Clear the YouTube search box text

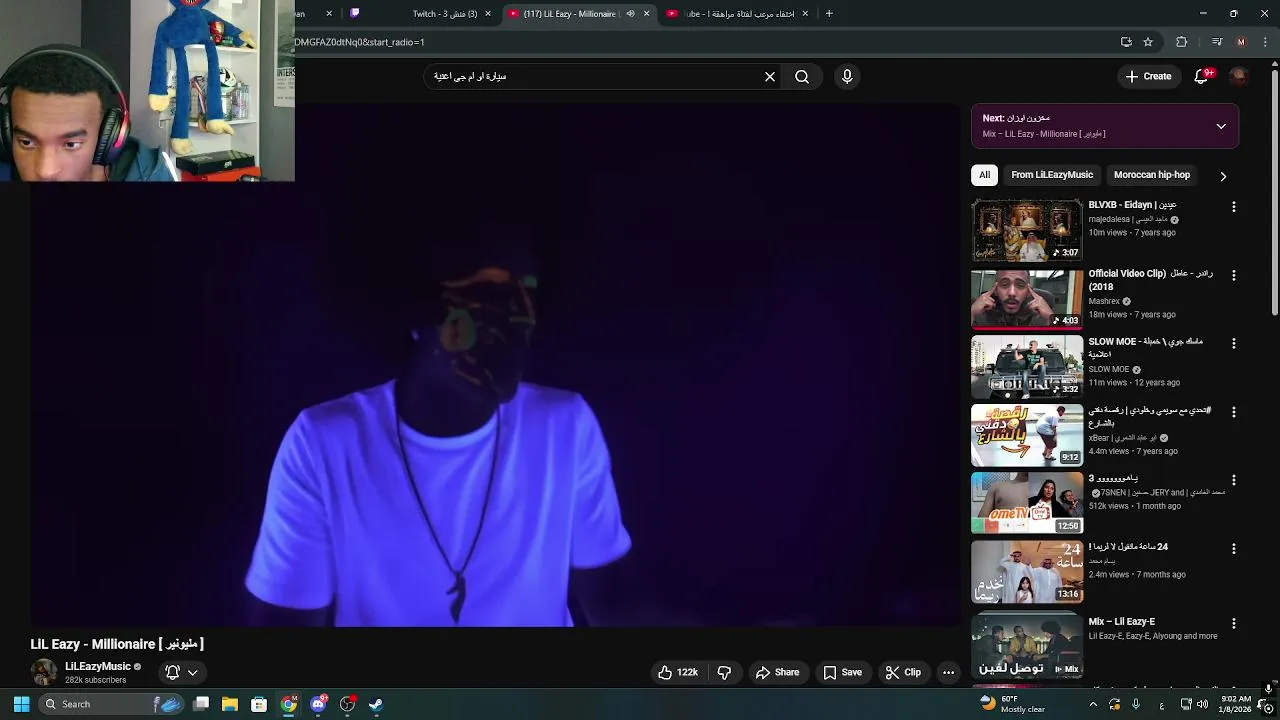(x=770, y=76)
